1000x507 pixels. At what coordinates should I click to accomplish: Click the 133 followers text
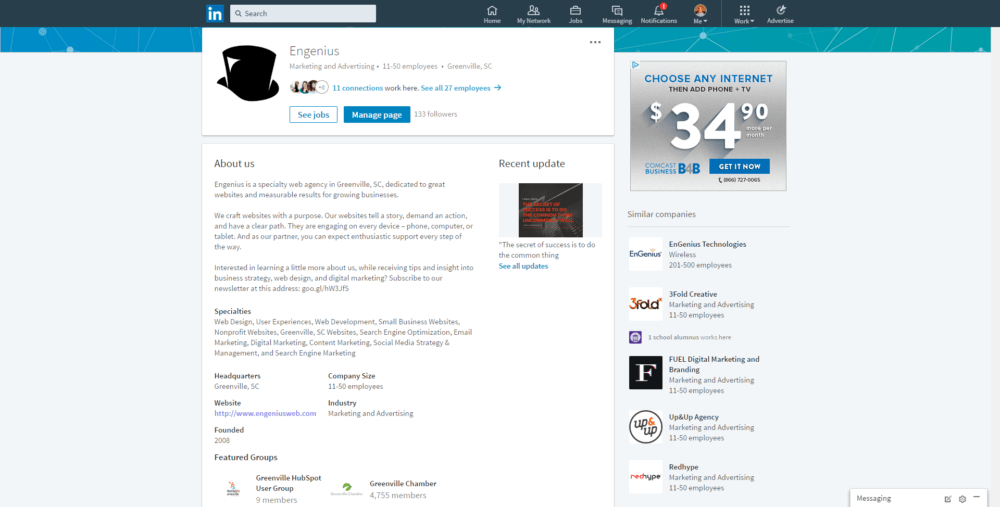point(436,114)
